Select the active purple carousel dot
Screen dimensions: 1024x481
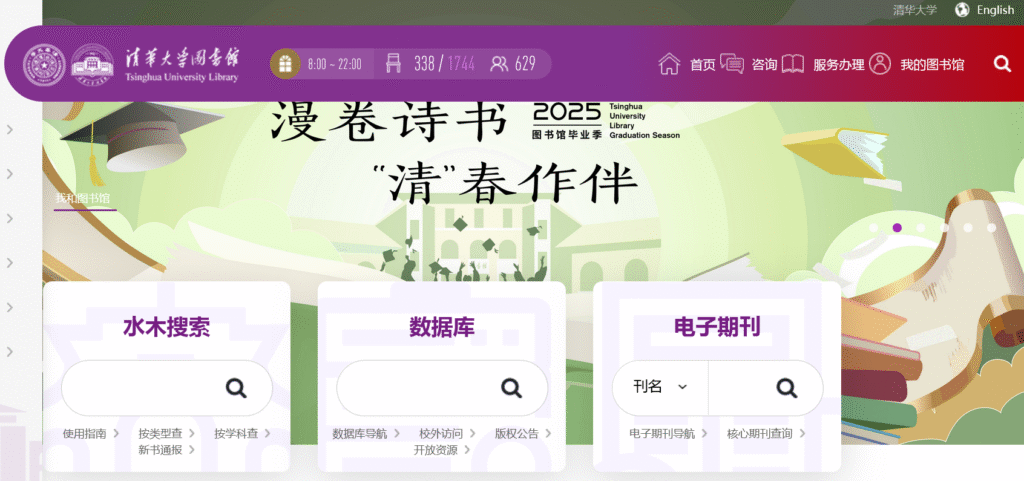click(x=897, y=228)
